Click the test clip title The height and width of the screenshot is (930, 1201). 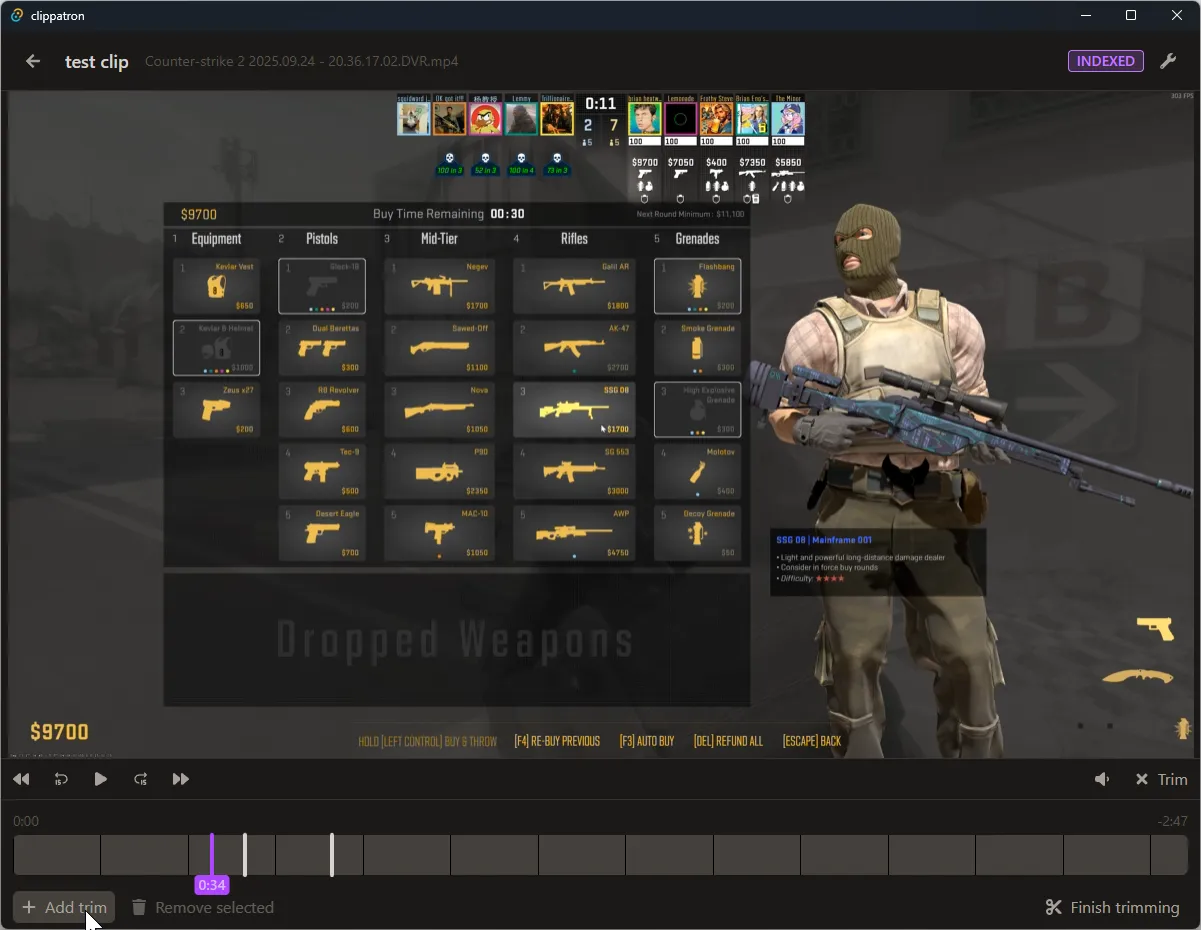pyautogui.click(x=97, y=61)
